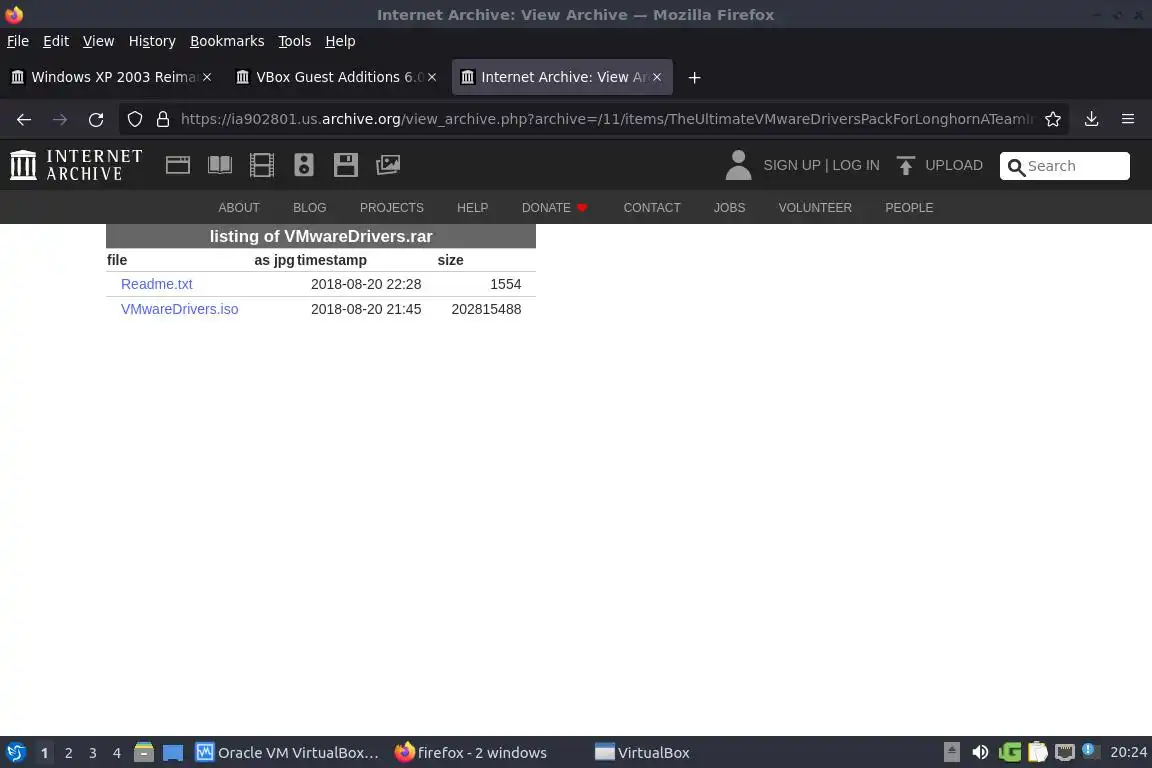Click the green G tray icon
The image size is (1152, 768).
tap(1009, 753)
